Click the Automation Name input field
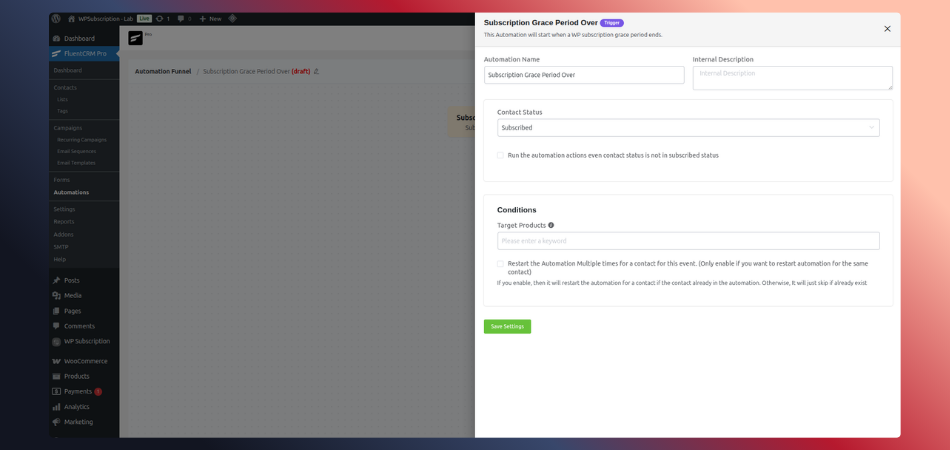Screen dimensions: 950x450 (584, 75)
